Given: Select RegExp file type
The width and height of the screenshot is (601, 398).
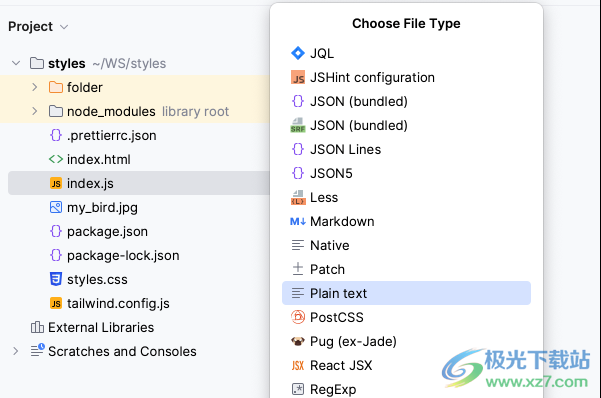Looking at the screenshot, I should click(406, 389).
